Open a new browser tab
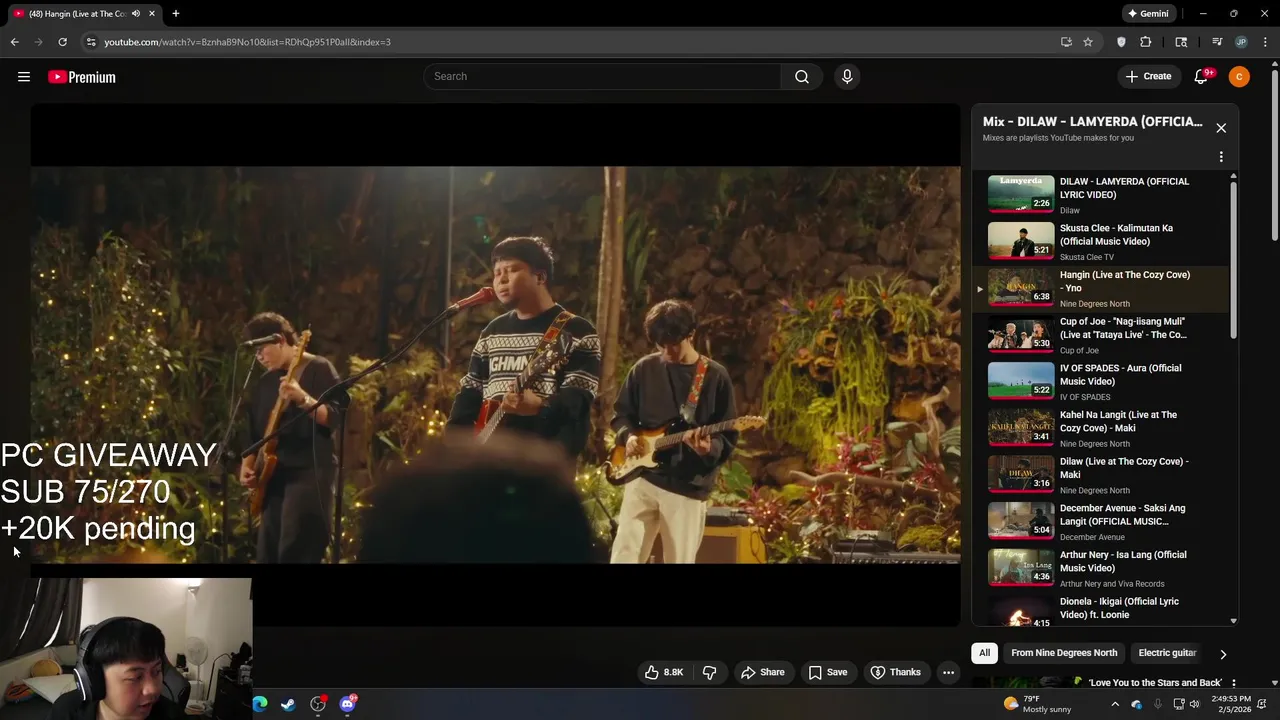The height and width of the screenshot is (720, 1280). pos(175,14)
